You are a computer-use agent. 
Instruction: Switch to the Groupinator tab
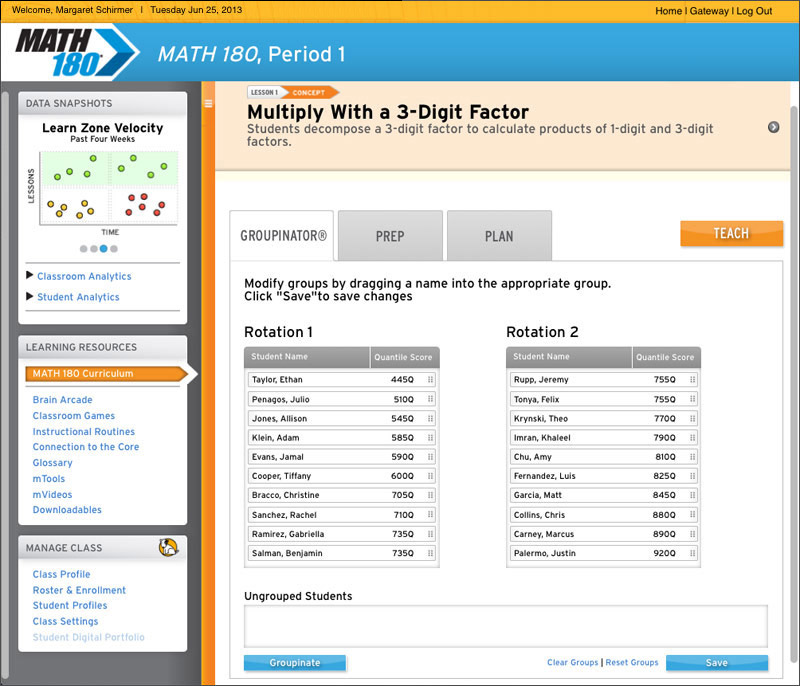point(282,236)
